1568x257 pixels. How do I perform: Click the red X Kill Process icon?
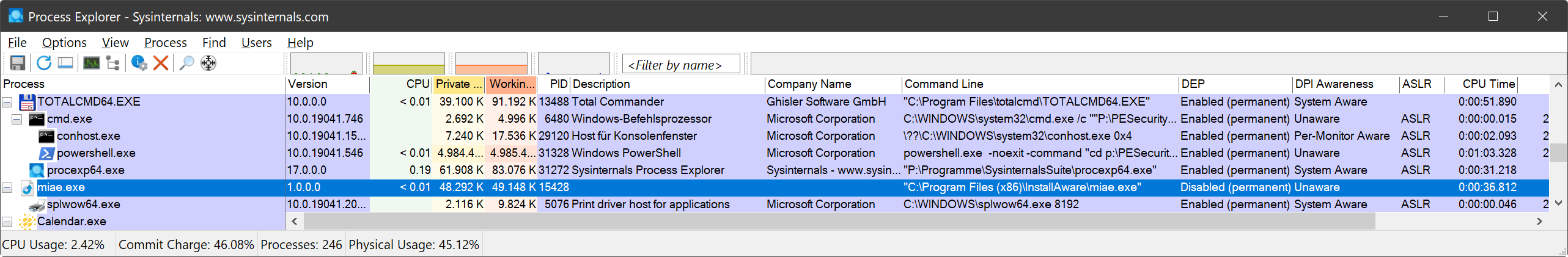coord(161,63)
